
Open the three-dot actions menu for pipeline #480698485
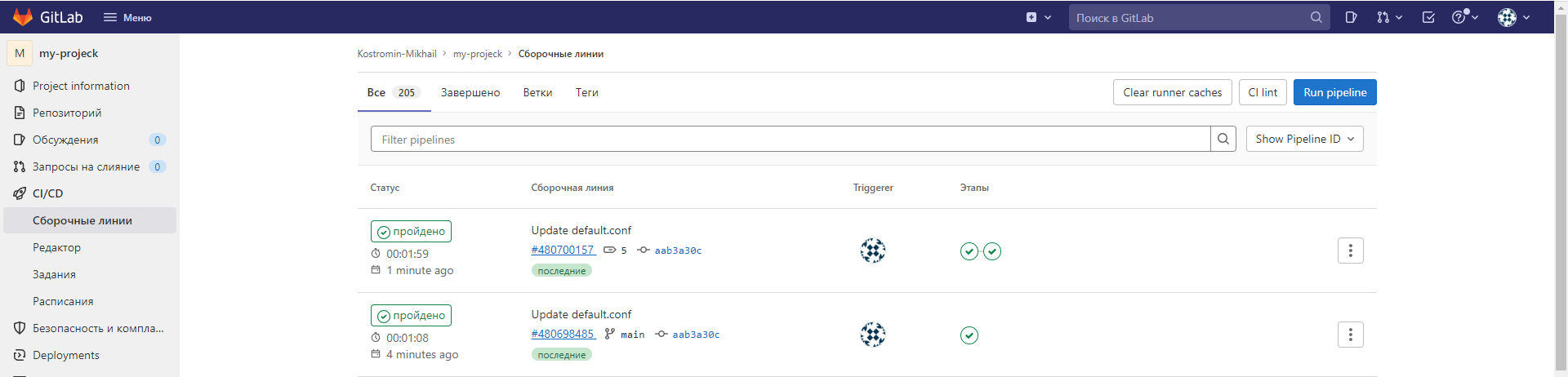(x=1351, y=335)
